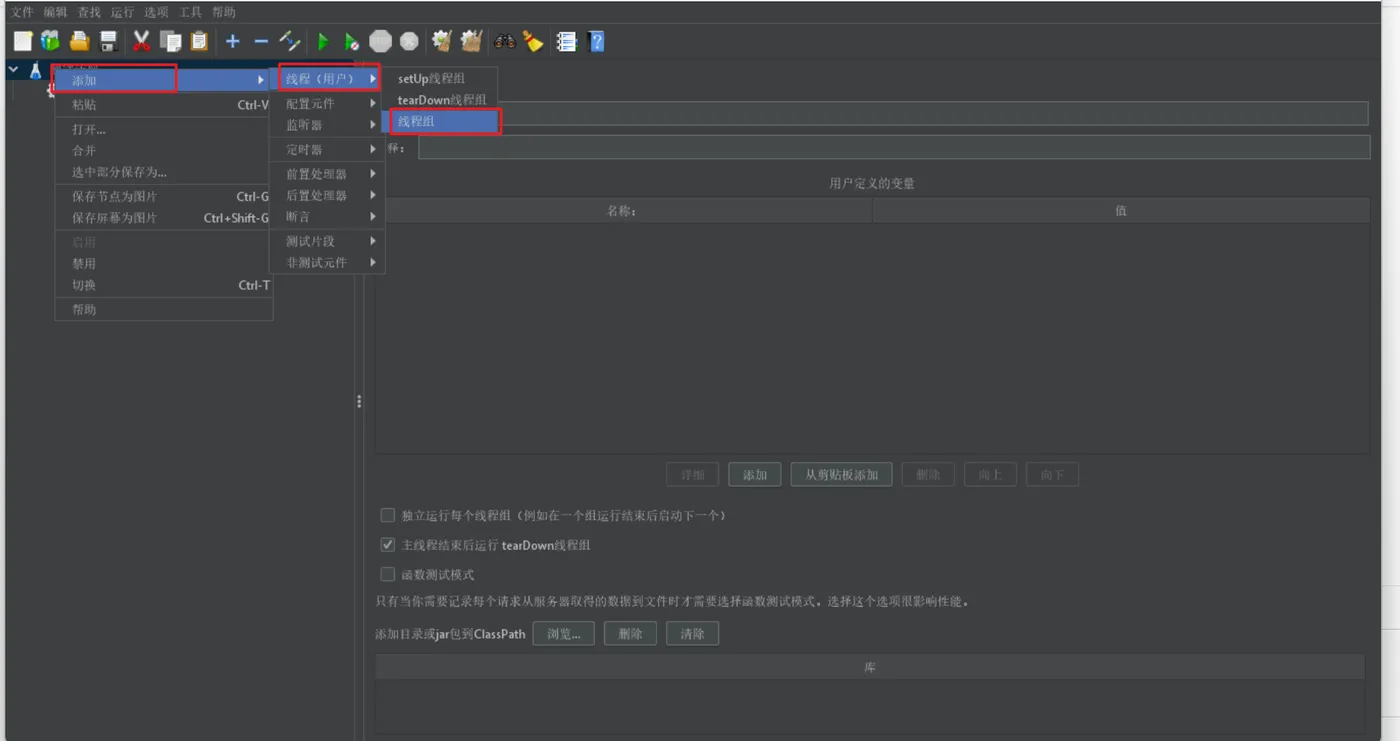Viewport: 1400px width, 741px height.
Task: Select the flask Test Plan tree icon
Action: 35,70
